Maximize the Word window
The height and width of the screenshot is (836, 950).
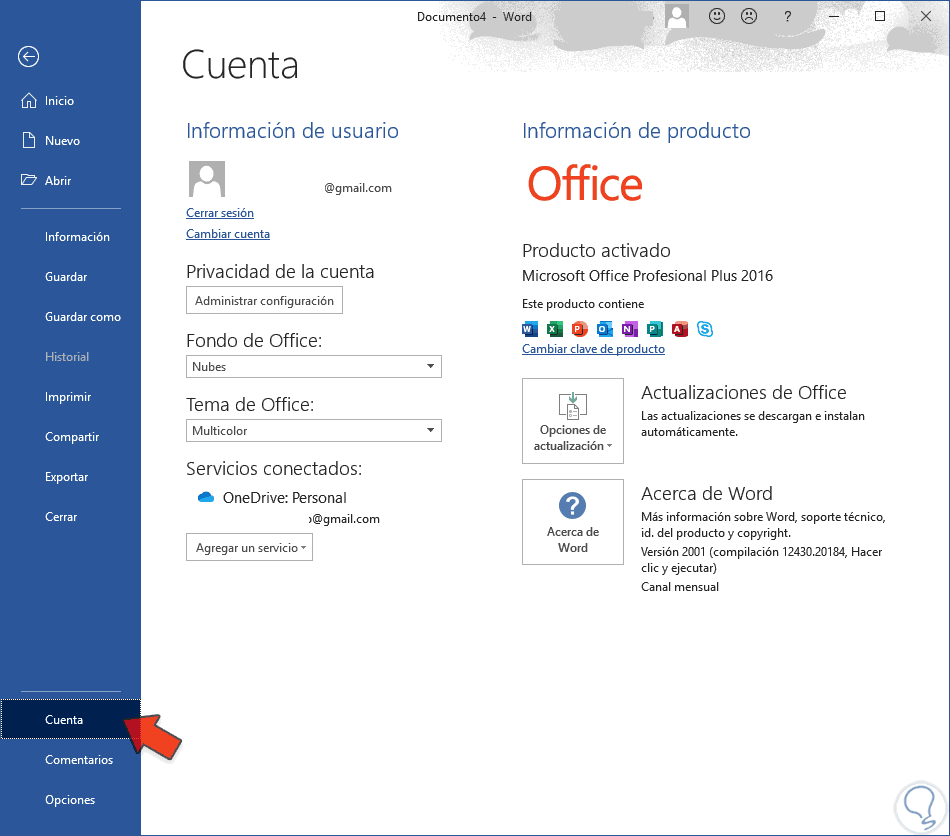[x=880, y=16]
